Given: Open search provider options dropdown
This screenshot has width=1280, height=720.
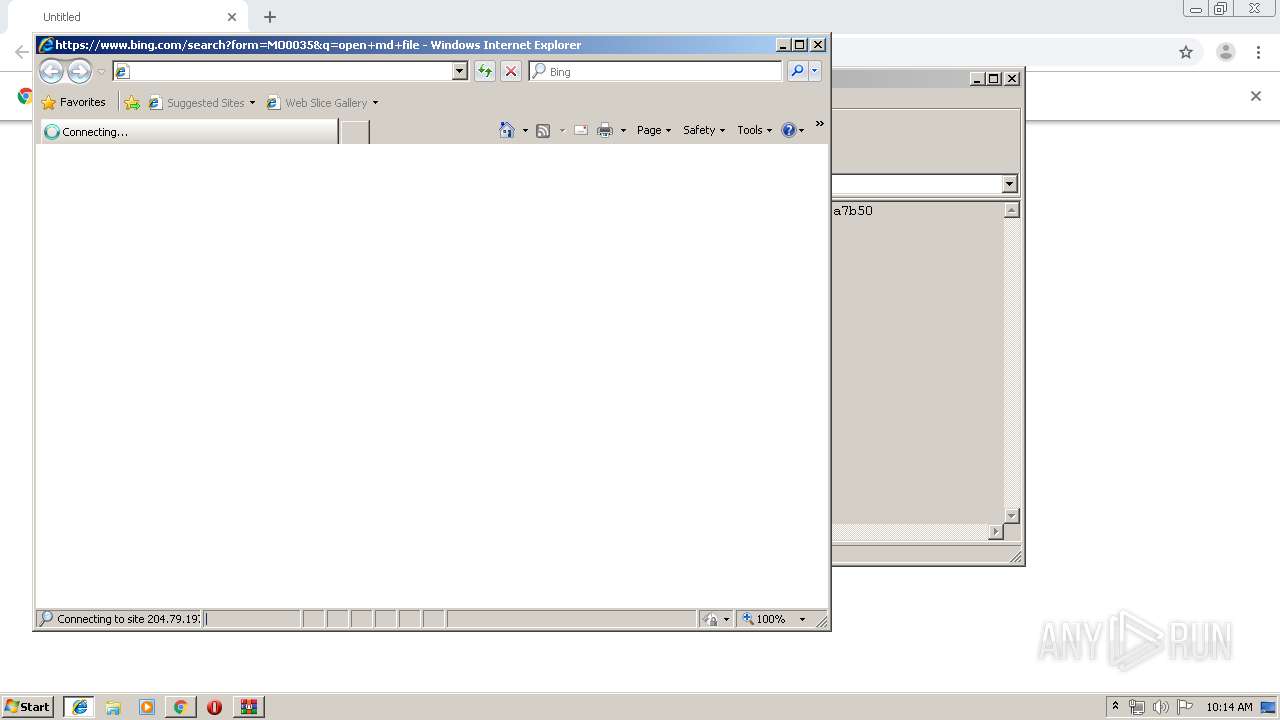Looking at the screenshot, I should [815, 71].
